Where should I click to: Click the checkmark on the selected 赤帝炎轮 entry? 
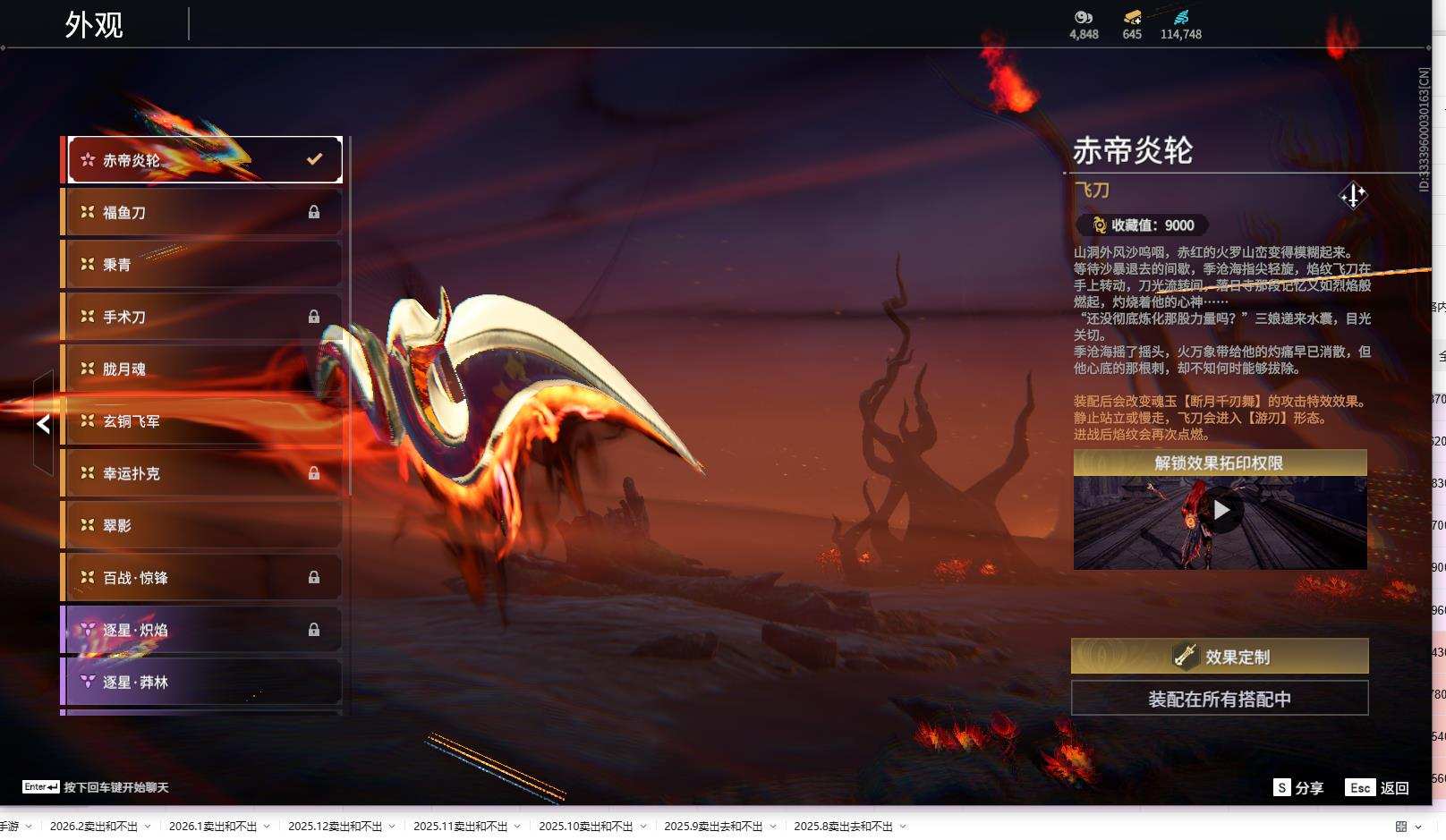click(x=313, y=157)
